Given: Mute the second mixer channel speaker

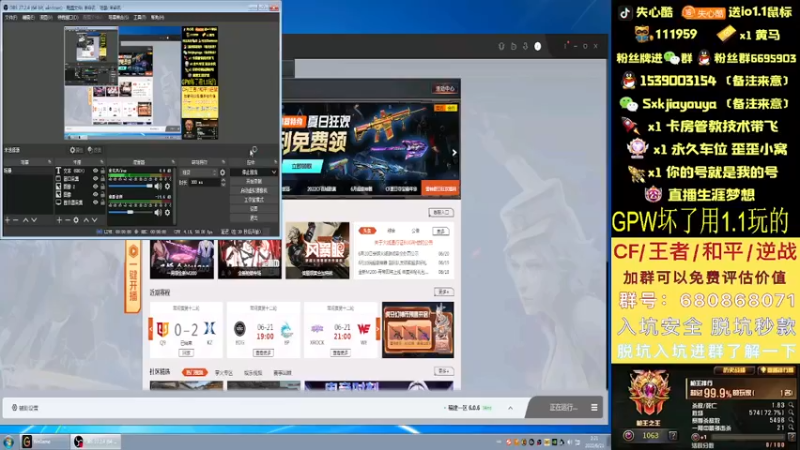Looking at the screenshot, I should pyautogui.click(x=158, y=212).
